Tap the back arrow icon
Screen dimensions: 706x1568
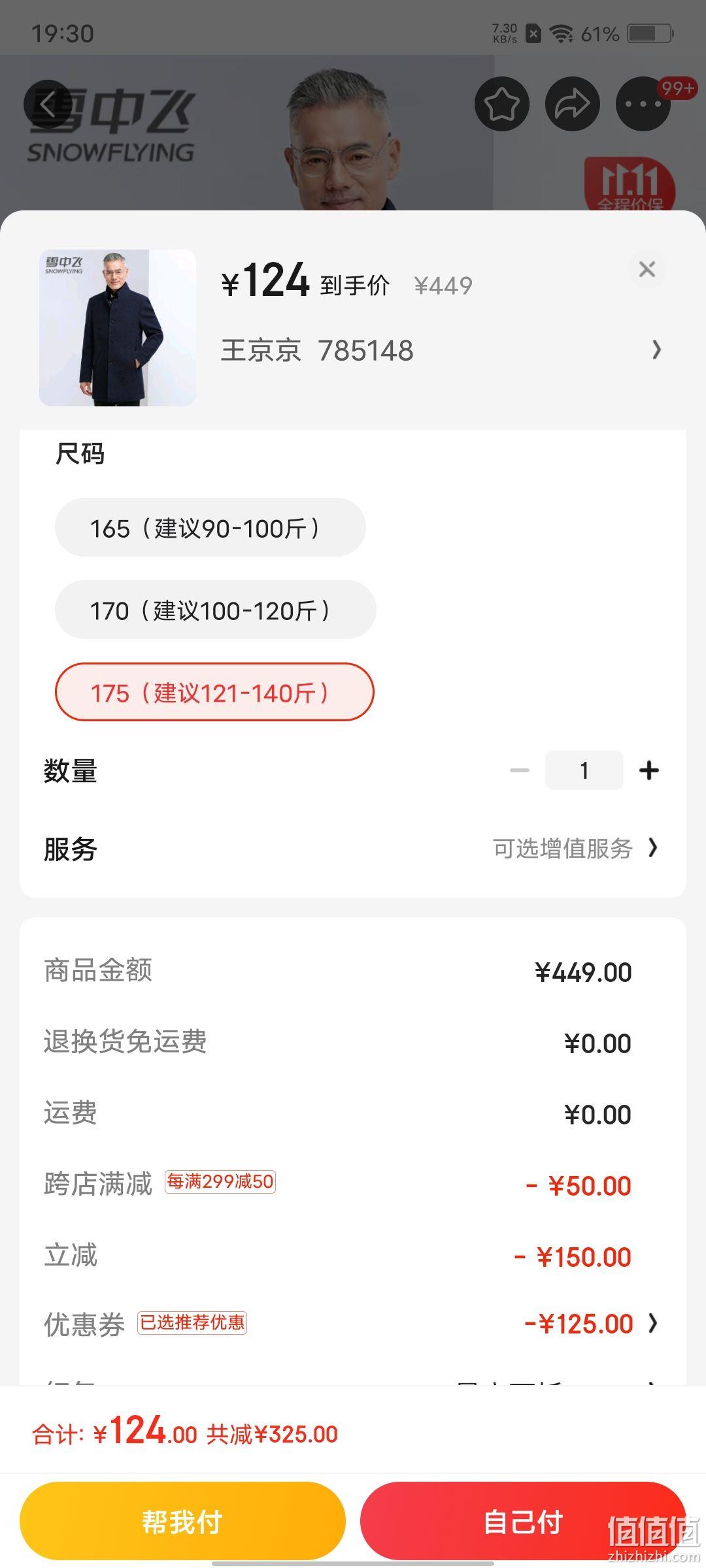coord(48,104)
